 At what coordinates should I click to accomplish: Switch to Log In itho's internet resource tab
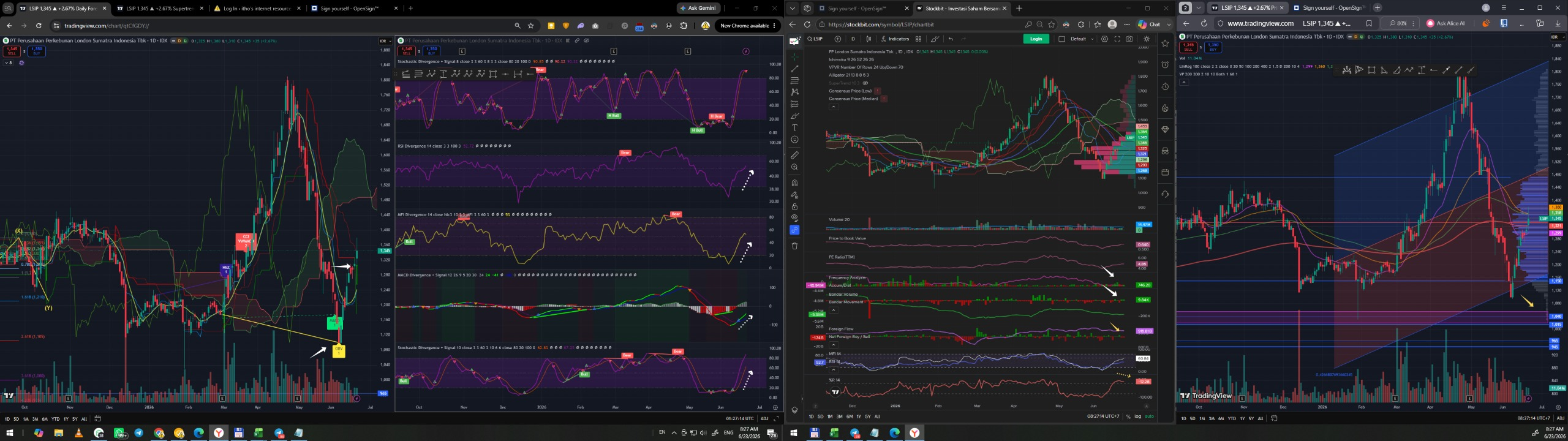(257, 9)
